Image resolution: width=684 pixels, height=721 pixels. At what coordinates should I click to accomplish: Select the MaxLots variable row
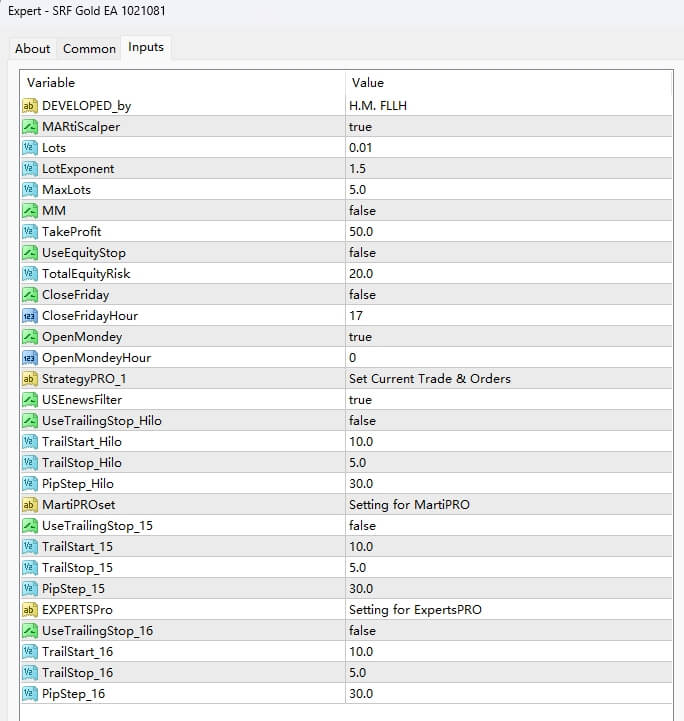[x=67, y=189]
